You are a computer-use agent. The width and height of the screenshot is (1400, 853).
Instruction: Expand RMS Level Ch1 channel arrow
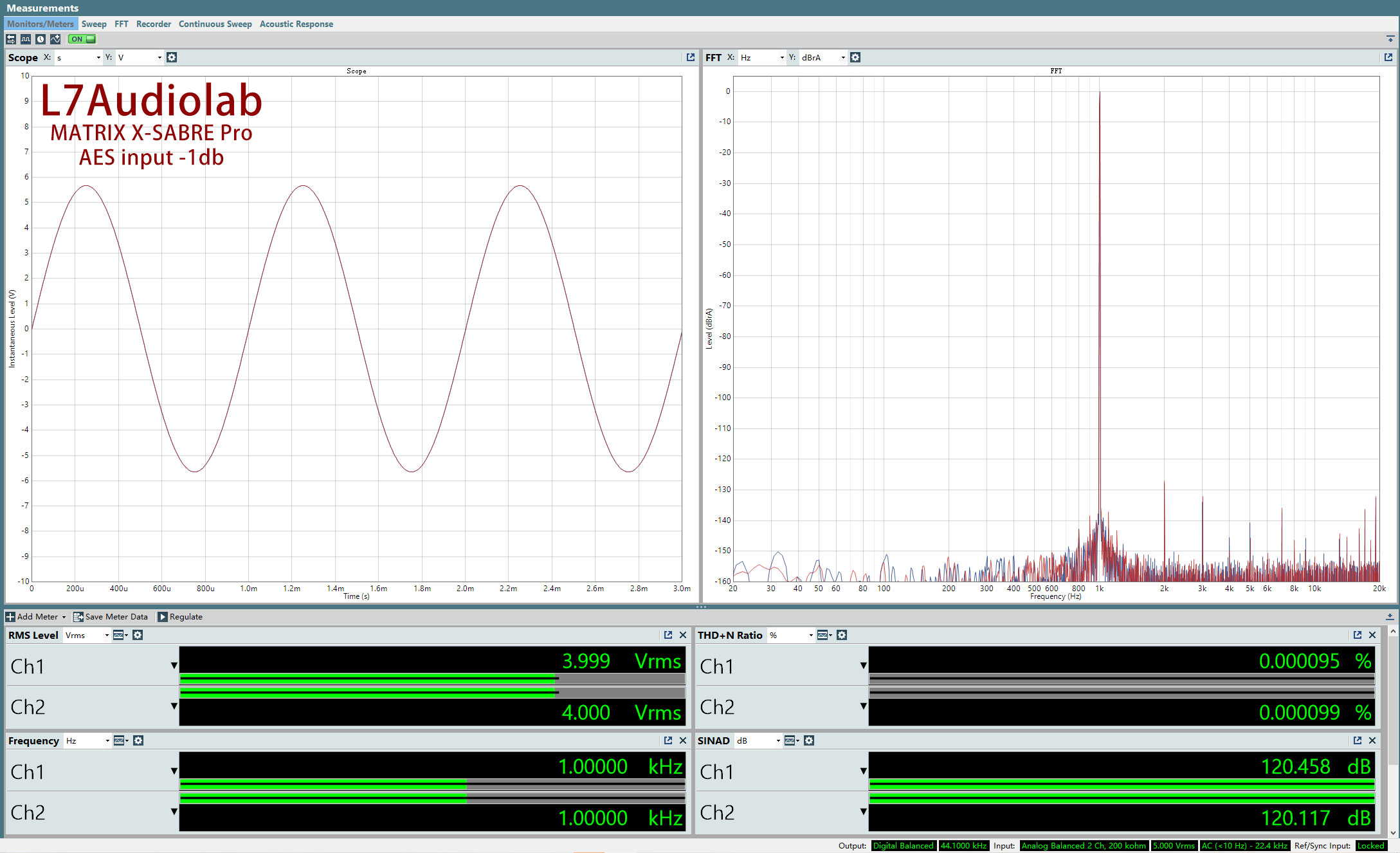click(x=174, y=665)
